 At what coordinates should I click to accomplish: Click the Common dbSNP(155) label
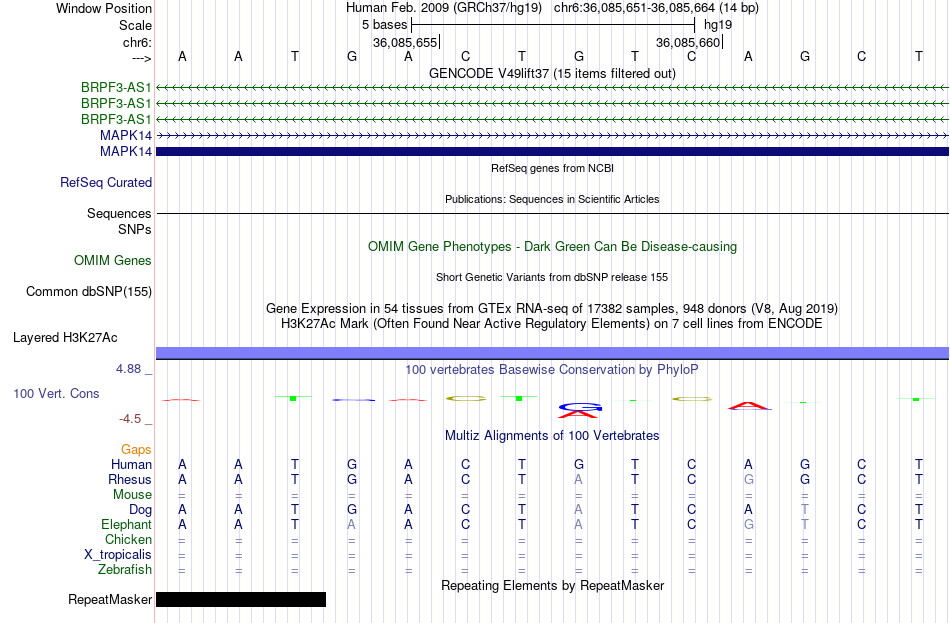[89, 292]
